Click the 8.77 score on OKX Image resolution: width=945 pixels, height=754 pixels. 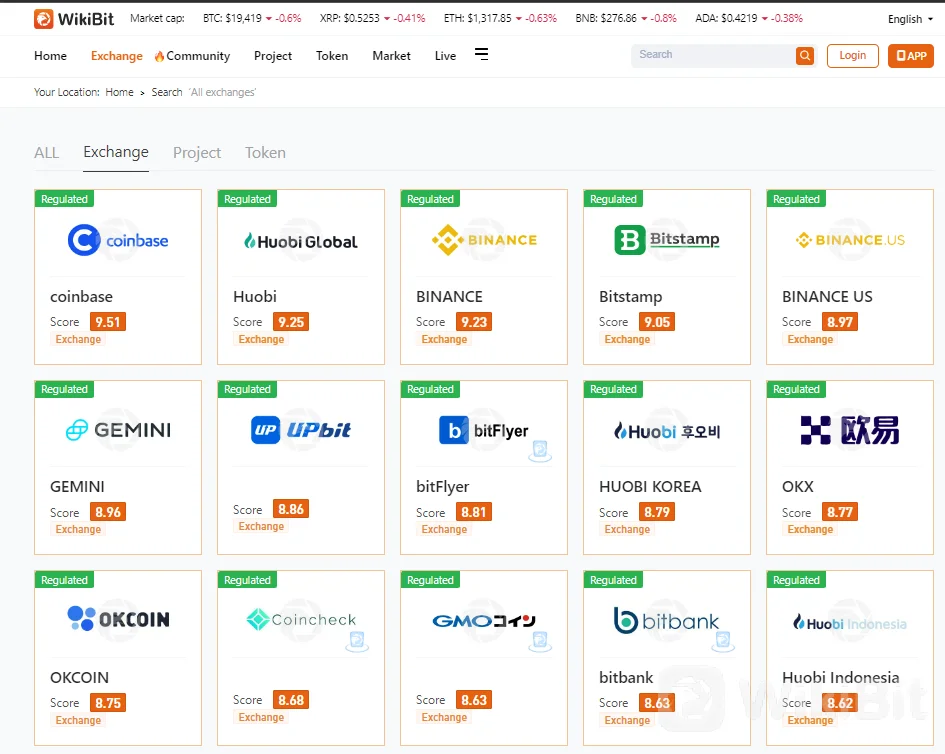click(x=840, y=512)
